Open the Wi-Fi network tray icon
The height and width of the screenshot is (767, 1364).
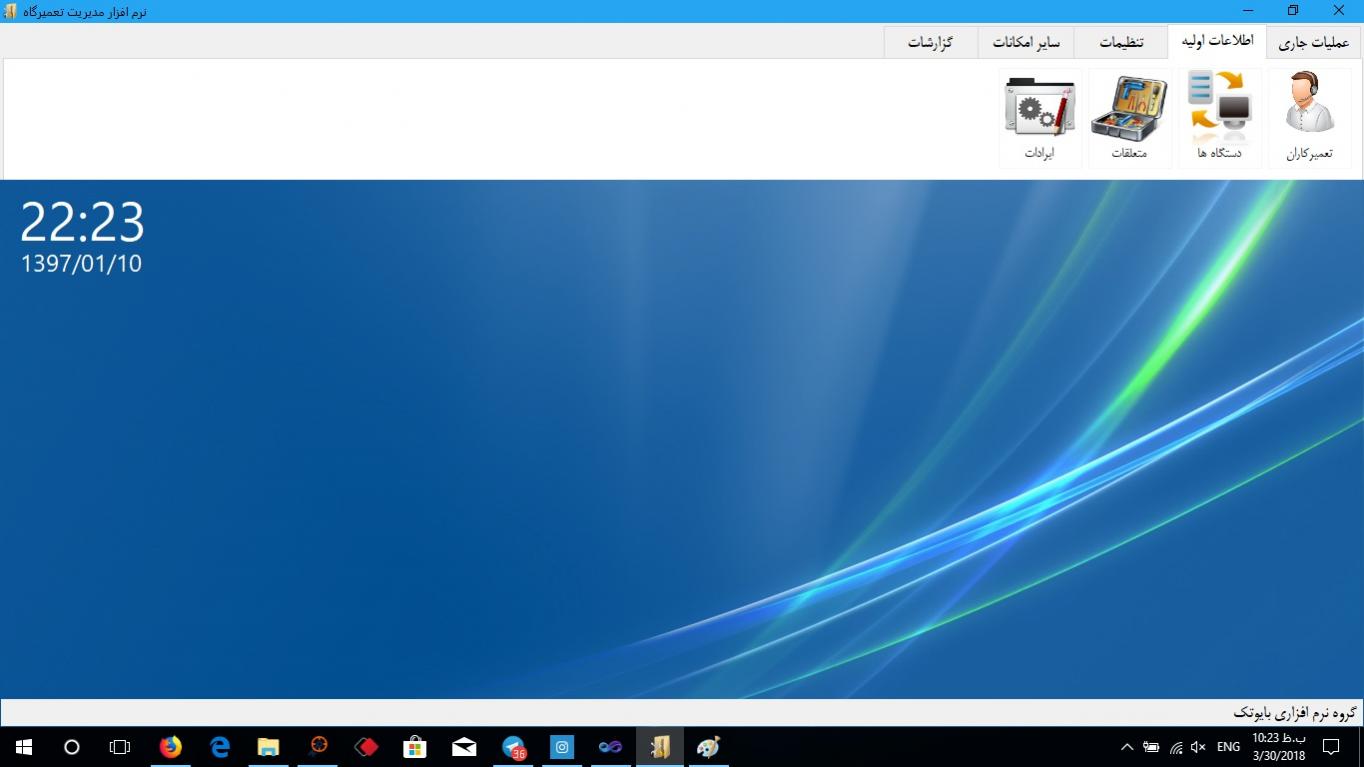point(1176,747)
